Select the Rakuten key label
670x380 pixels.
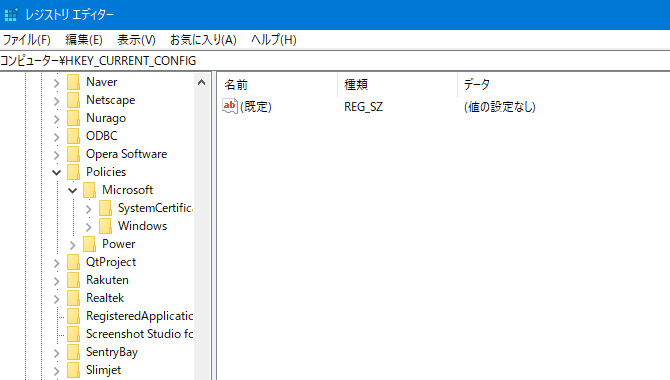point(107,280)
